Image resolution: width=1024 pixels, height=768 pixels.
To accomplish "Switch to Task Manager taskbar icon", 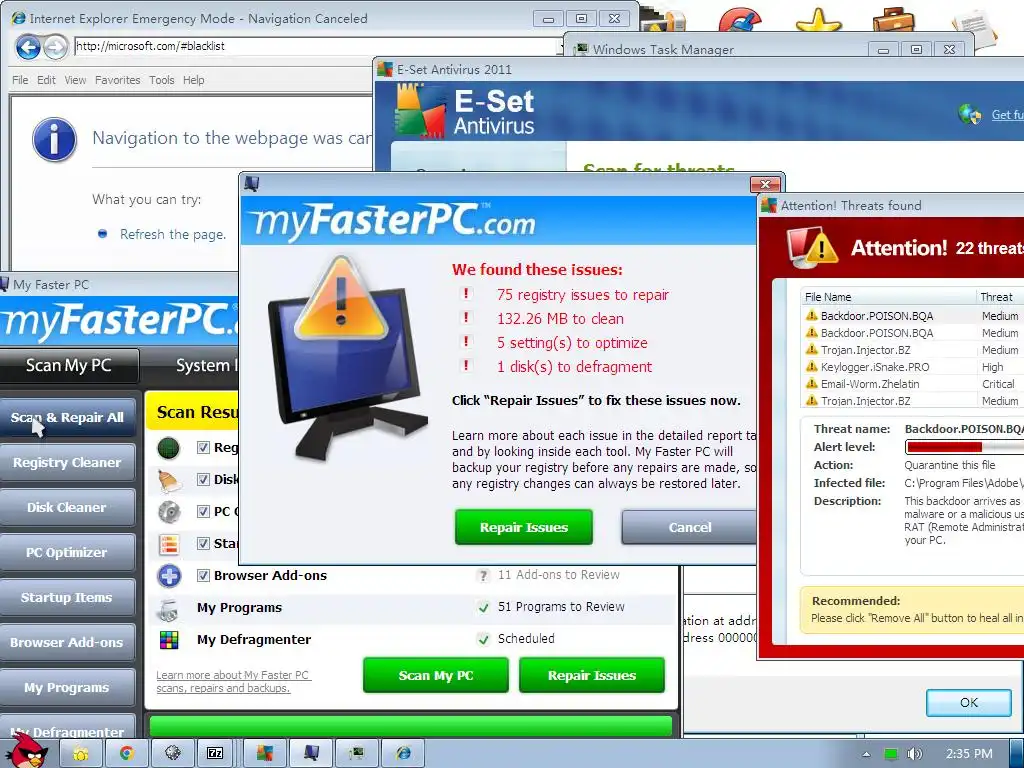I will coord(357,753).
